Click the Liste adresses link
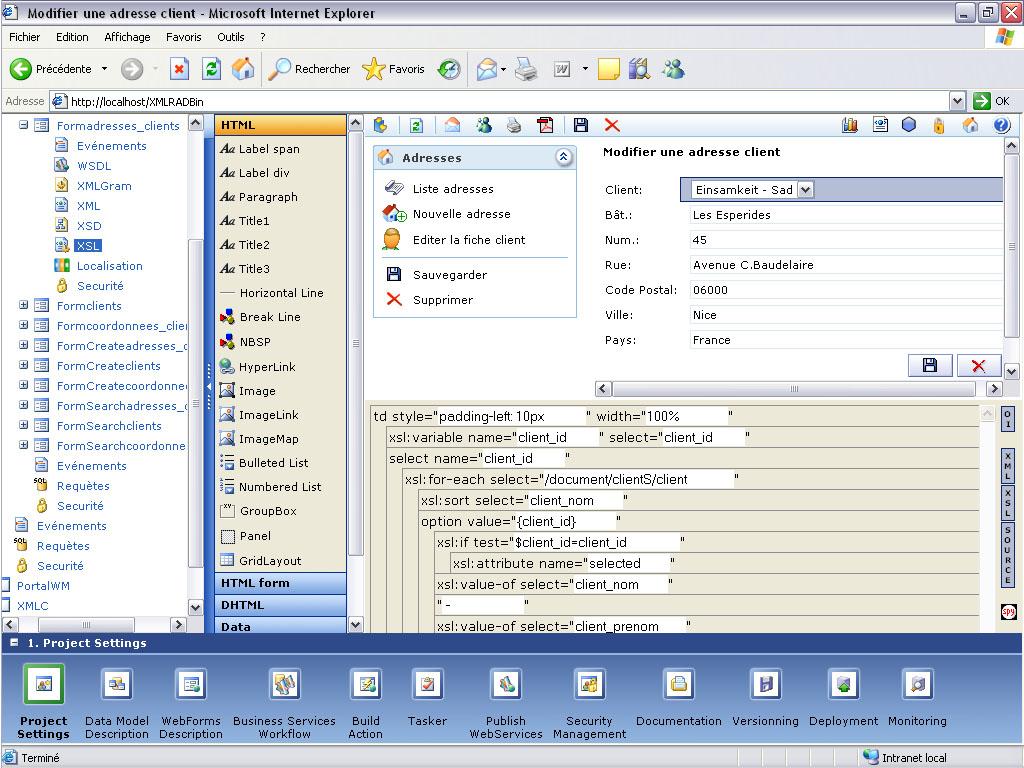The height and width of the screenshot is (768, 1024). pyautogui.click(x=453, y=189)
